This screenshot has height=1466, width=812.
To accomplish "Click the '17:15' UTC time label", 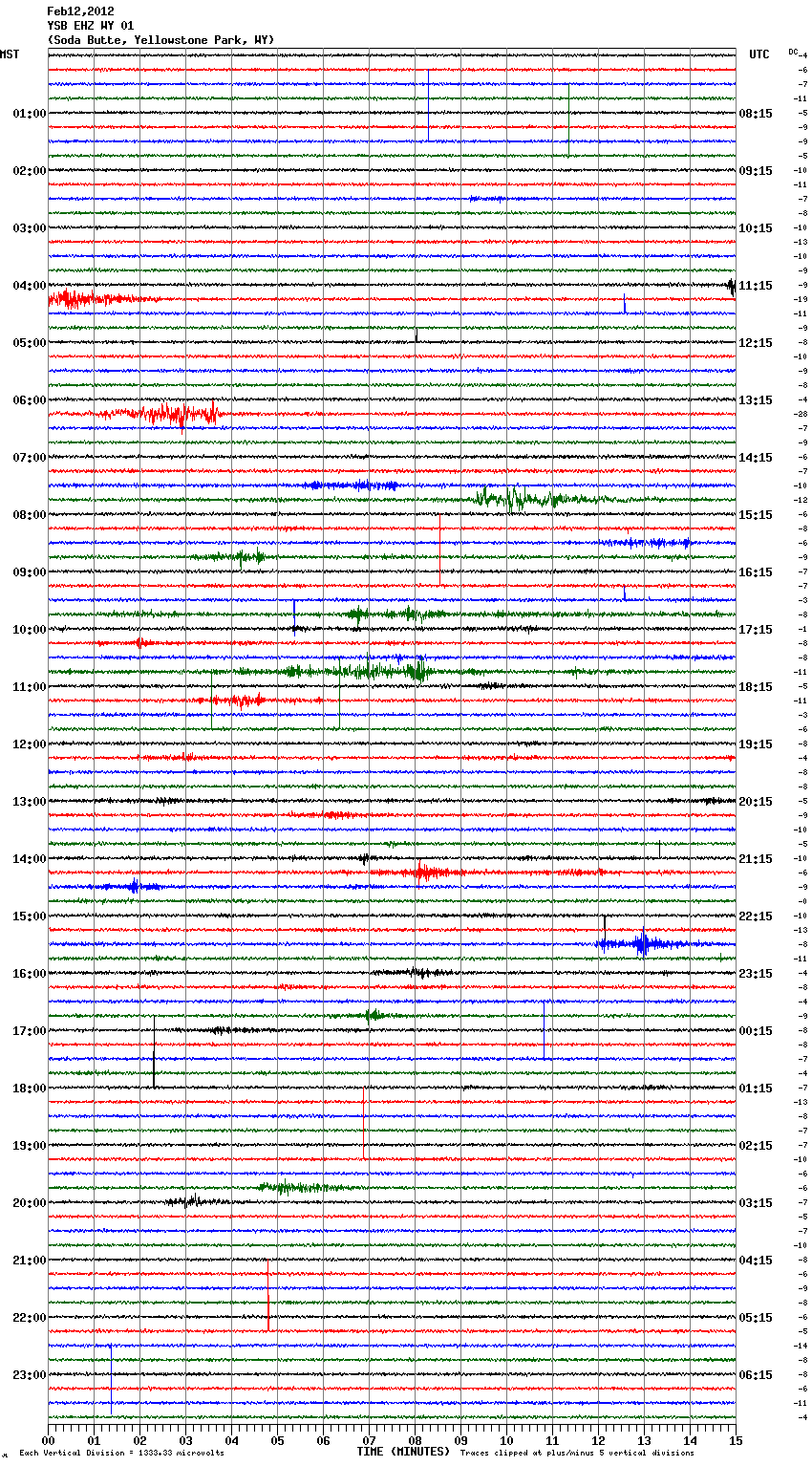I will (756, 630).
